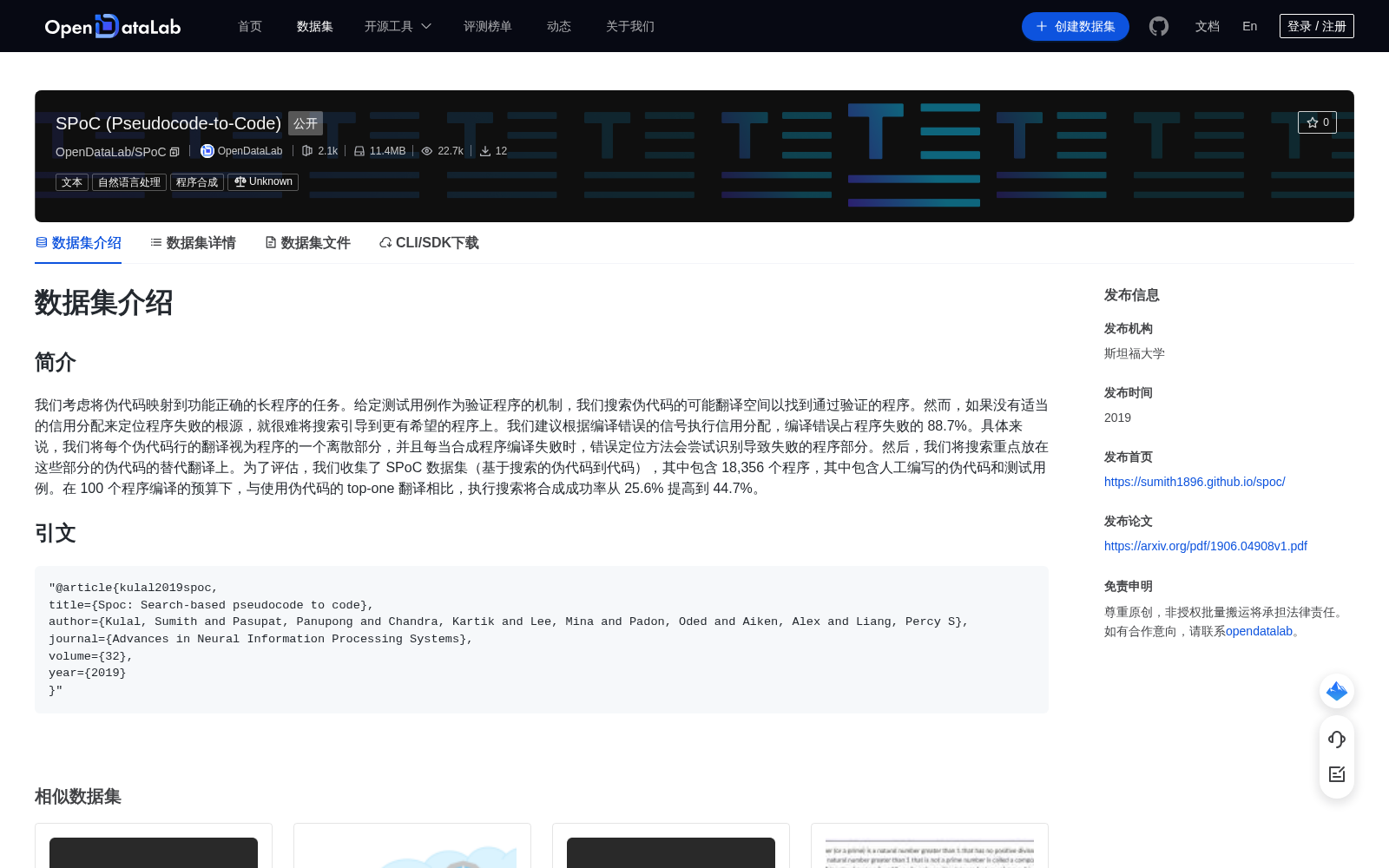The image size is (1389, 868).
Task: Click the 文本 tag
Action: pyautogui.click(x=72, y=182)
